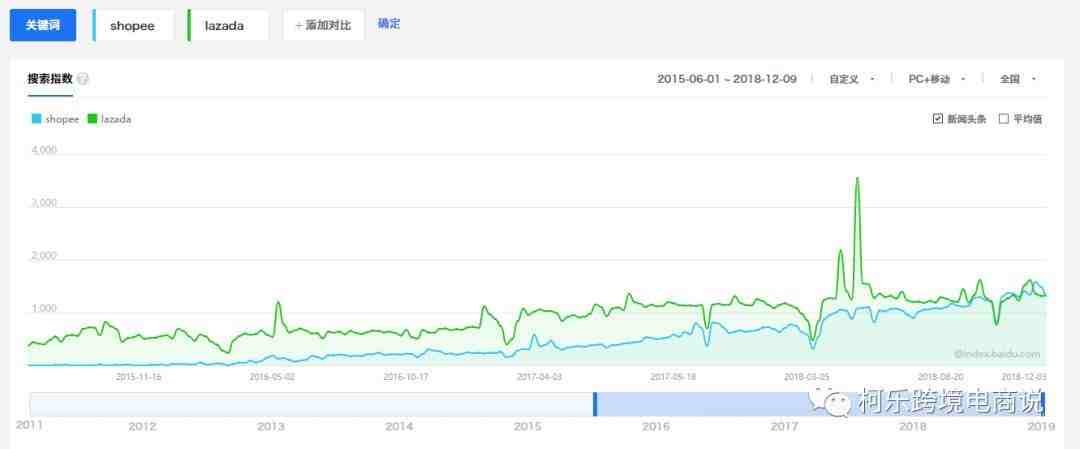Click the selected blue timeline range bar
Screen dimensions: 1080x449
coord(819,404)
